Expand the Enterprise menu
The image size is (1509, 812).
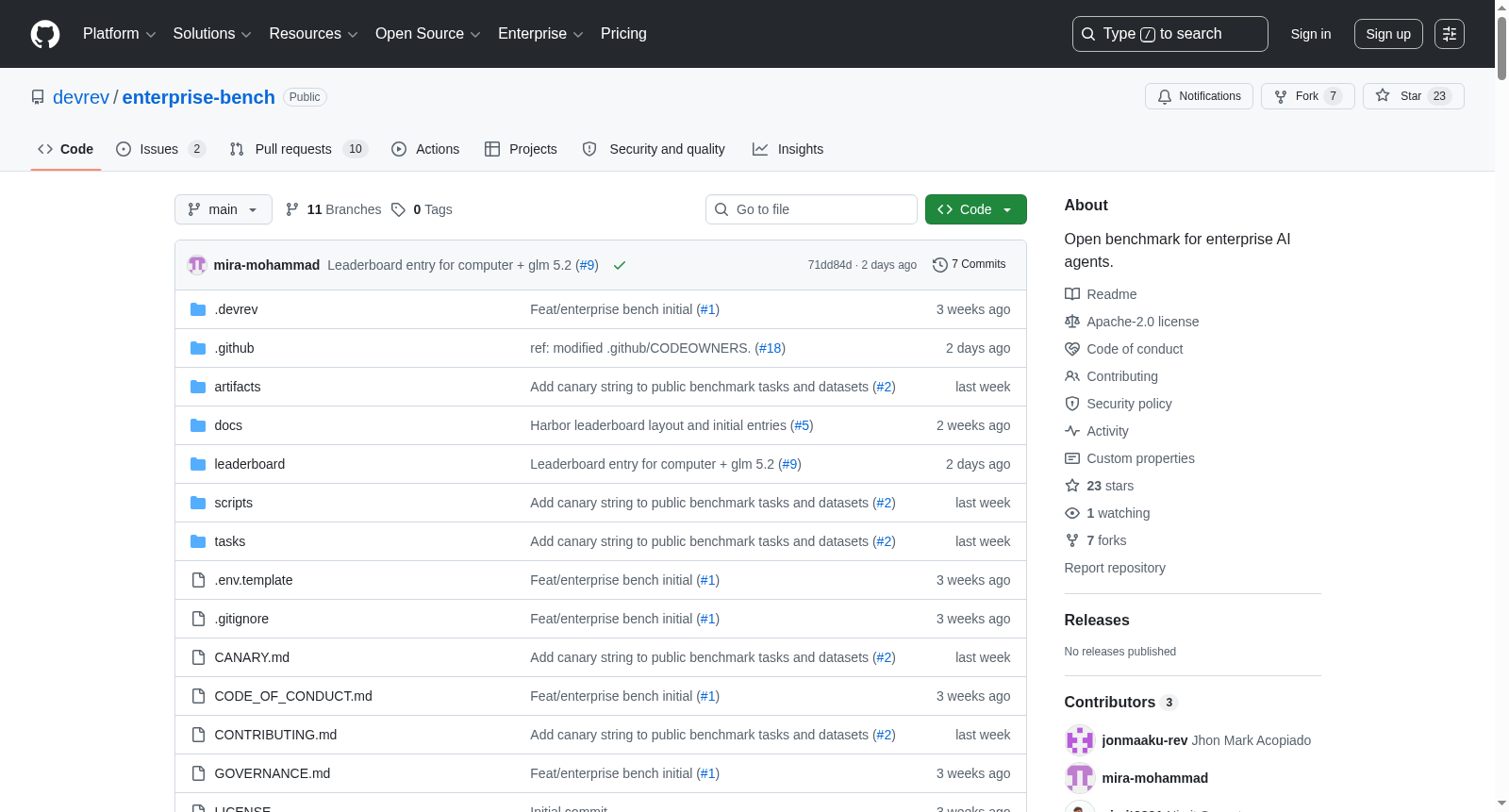pos(540,34)
